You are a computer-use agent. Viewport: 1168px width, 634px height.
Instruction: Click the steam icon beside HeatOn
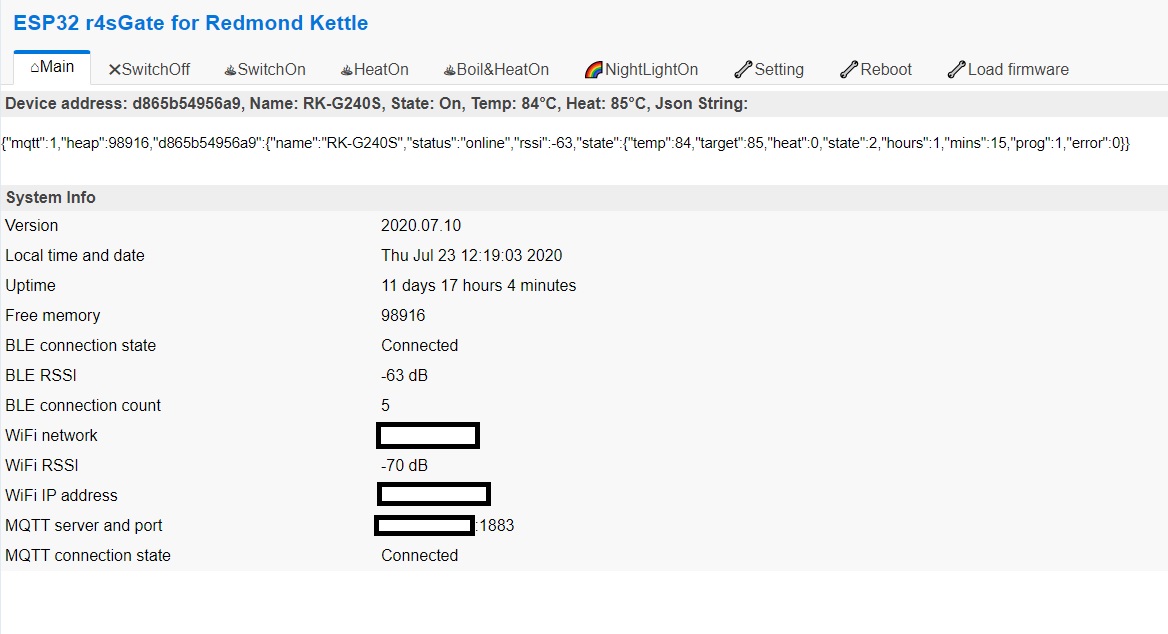(346, 70)
